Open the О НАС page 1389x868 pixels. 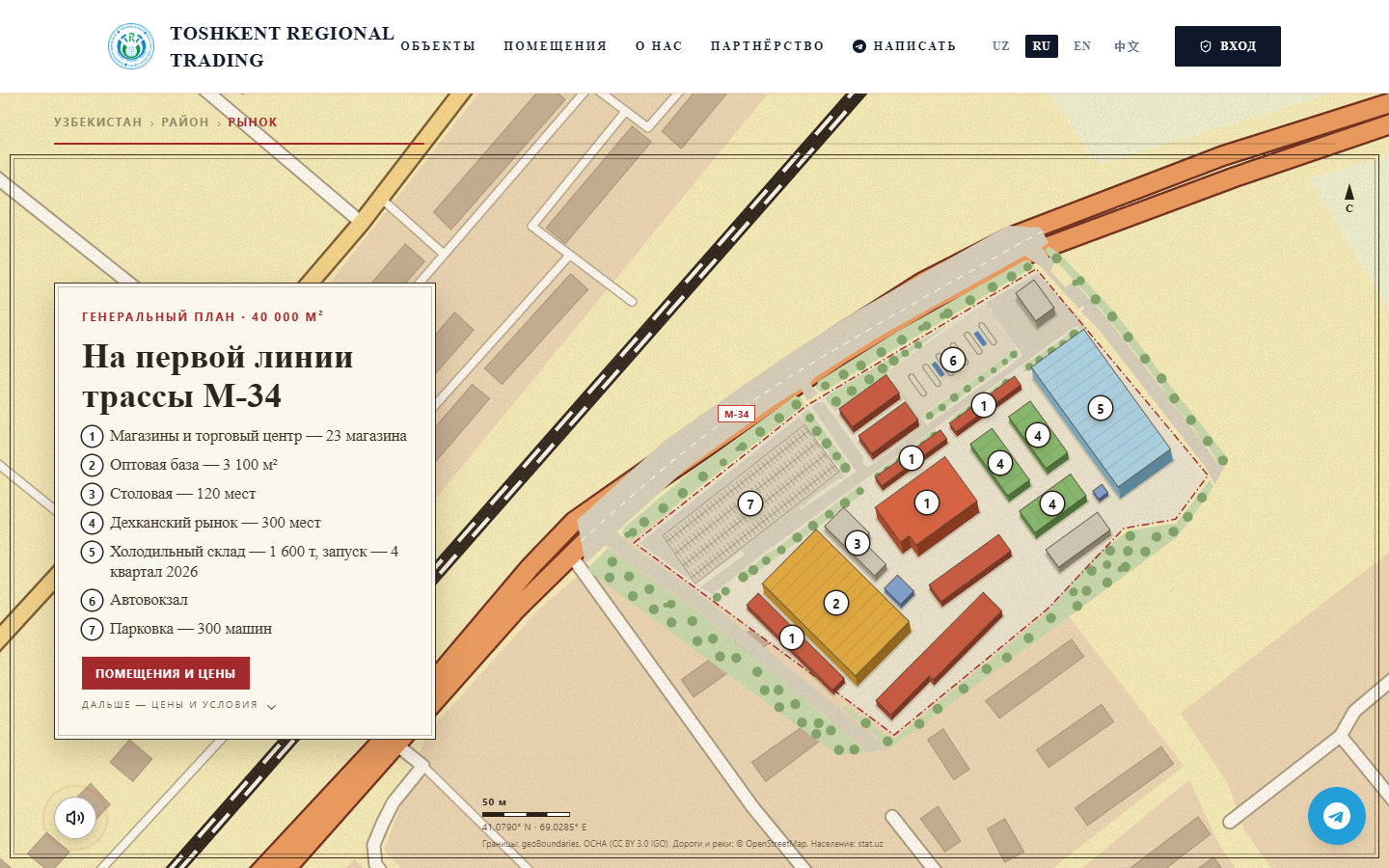click(659, 46)
